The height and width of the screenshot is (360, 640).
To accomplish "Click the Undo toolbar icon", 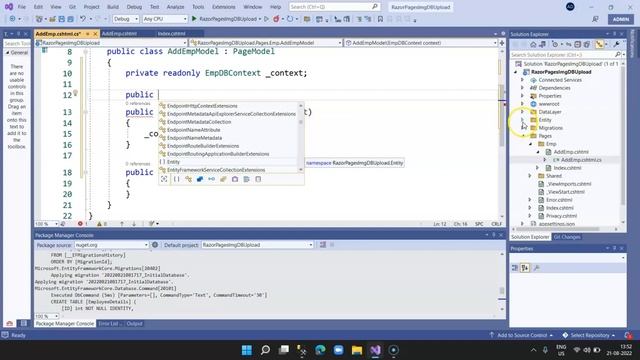I will tap(83, 19).
